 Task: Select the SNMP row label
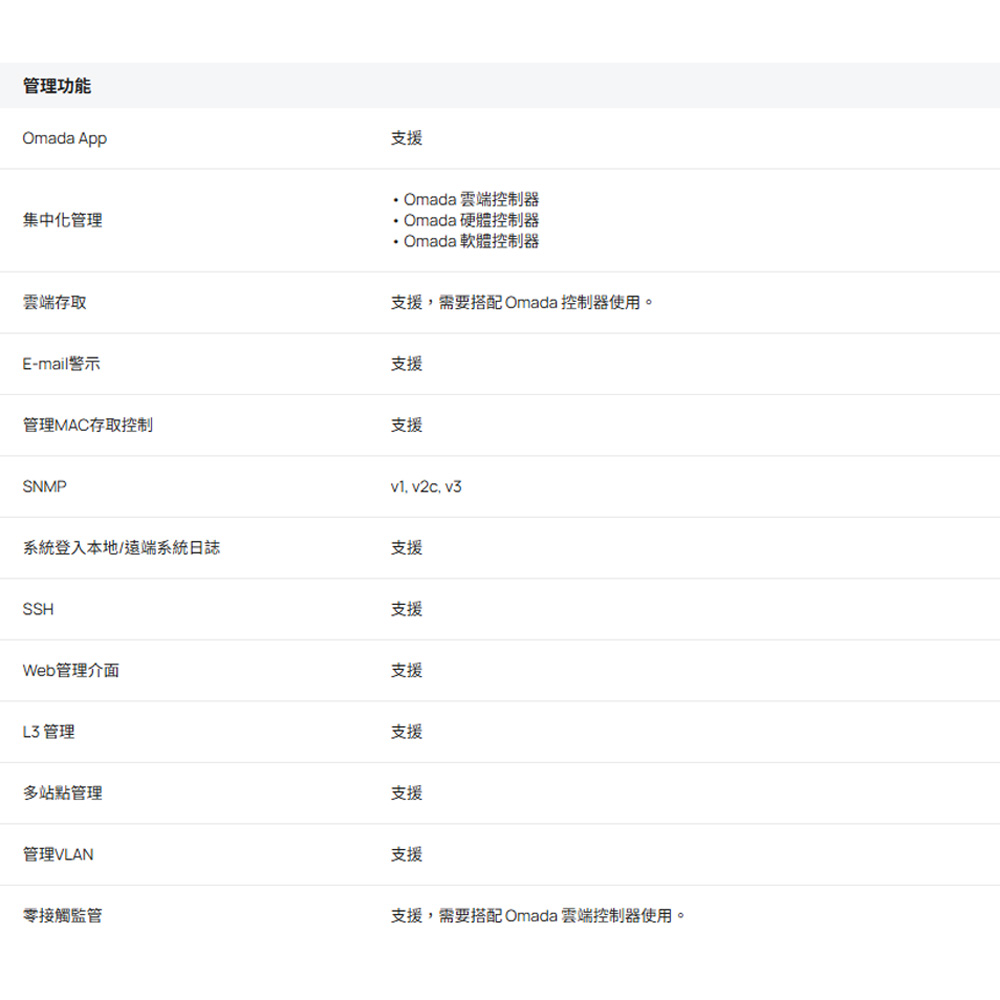click(x=45, y=487)
